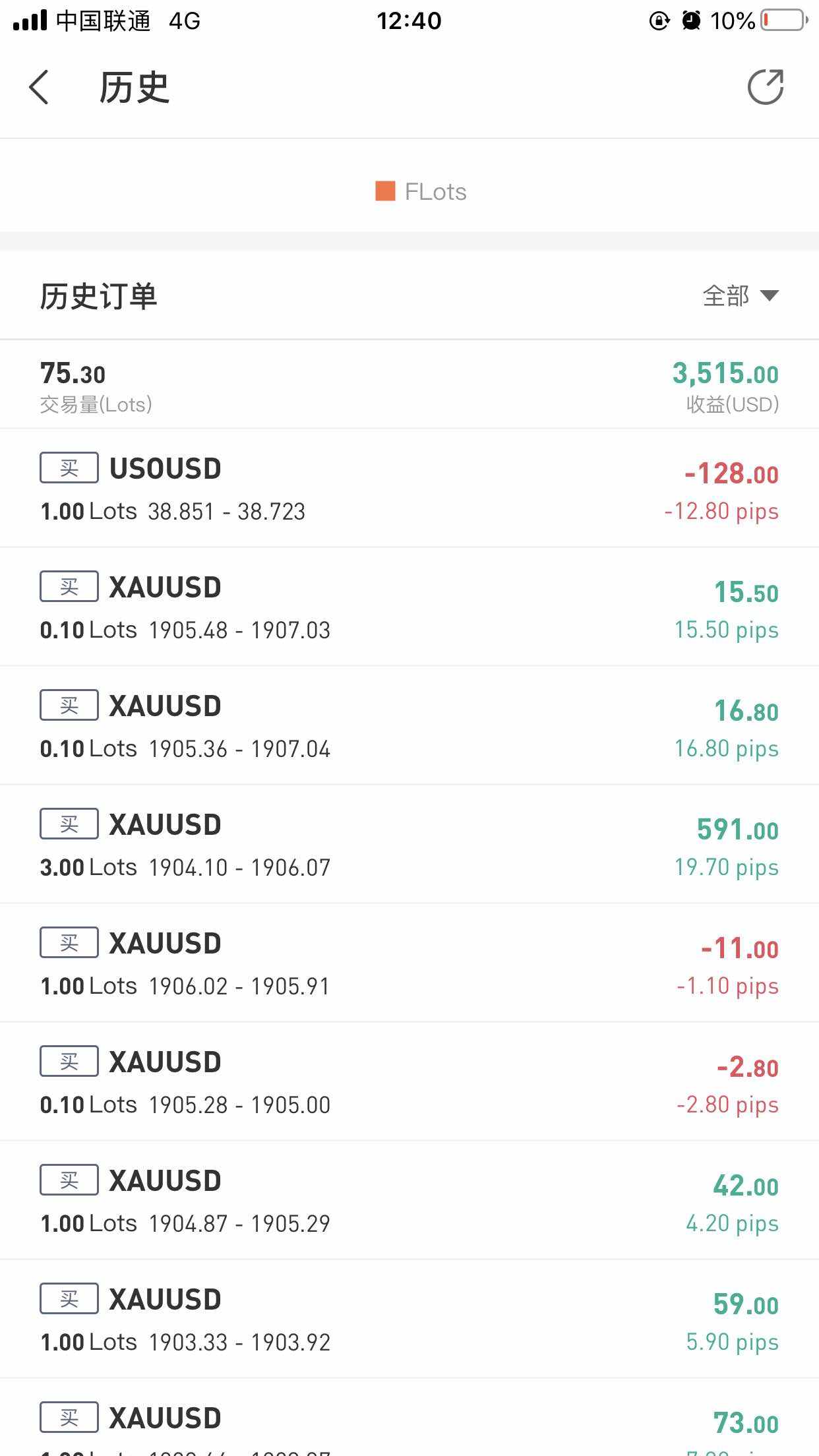Click the orange FLots legend swatch

point(385,191)
